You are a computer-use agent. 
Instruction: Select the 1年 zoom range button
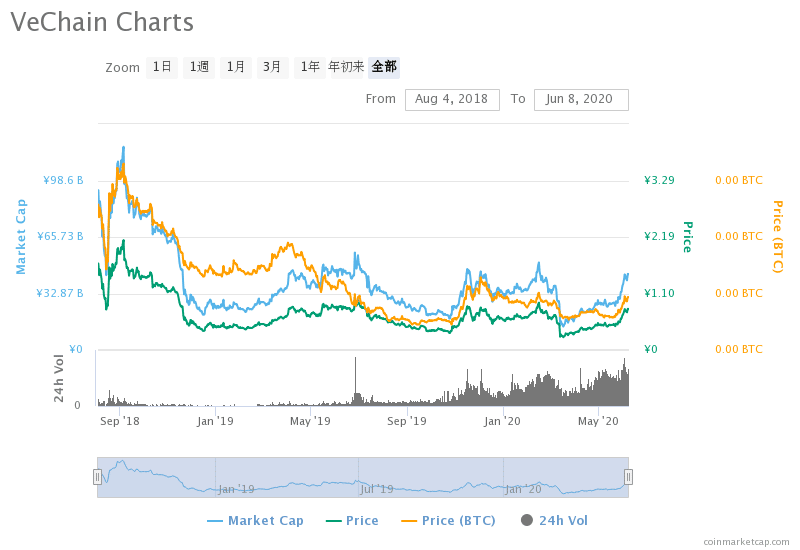[x=310, y=67]
